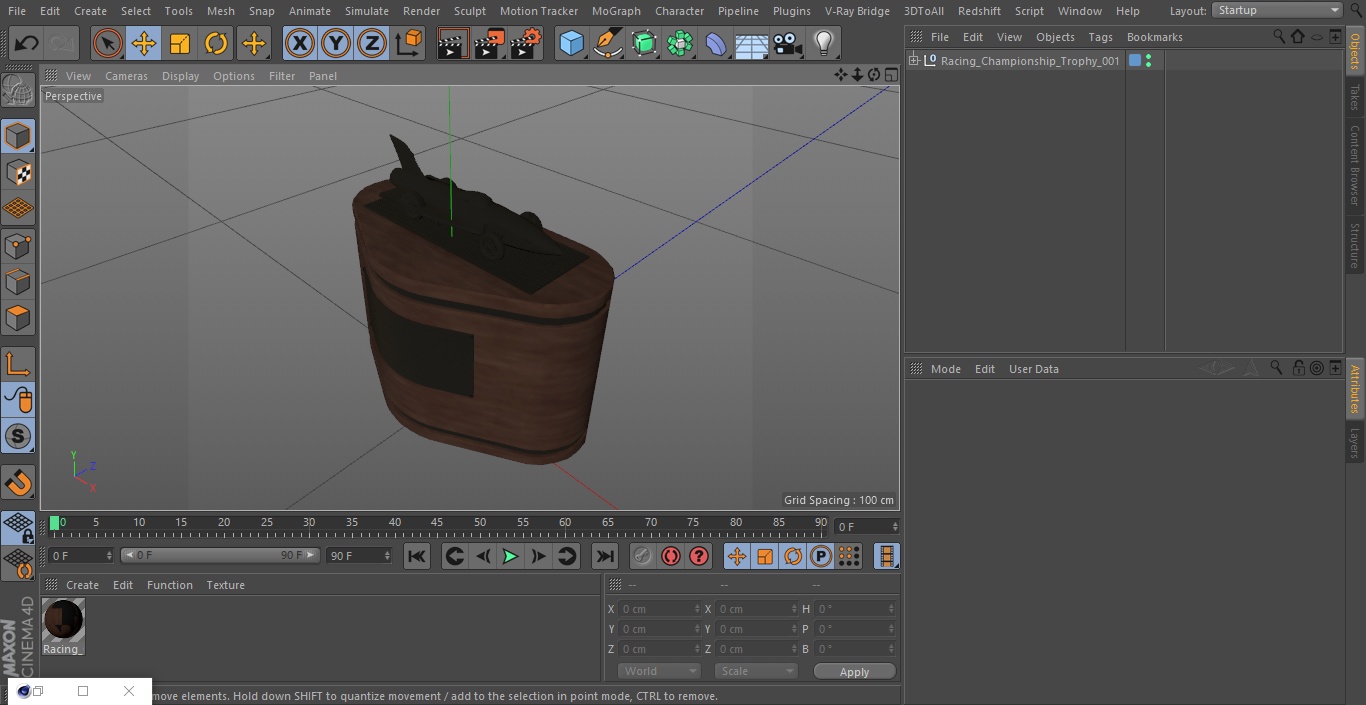The width and height of the screenshot is (1366, 705).
Task: Enable the Snap magnet icon
Action: coord(18,483)
